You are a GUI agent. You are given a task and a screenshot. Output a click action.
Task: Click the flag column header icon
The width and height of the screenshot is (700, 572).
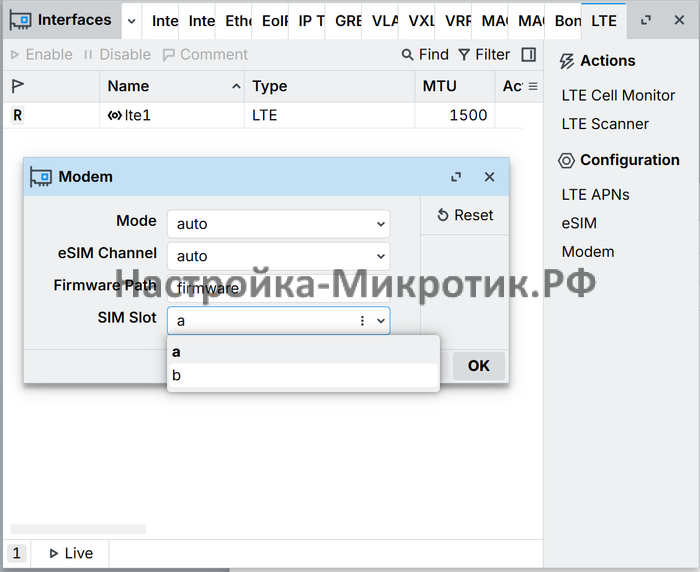tap(17, 86)
